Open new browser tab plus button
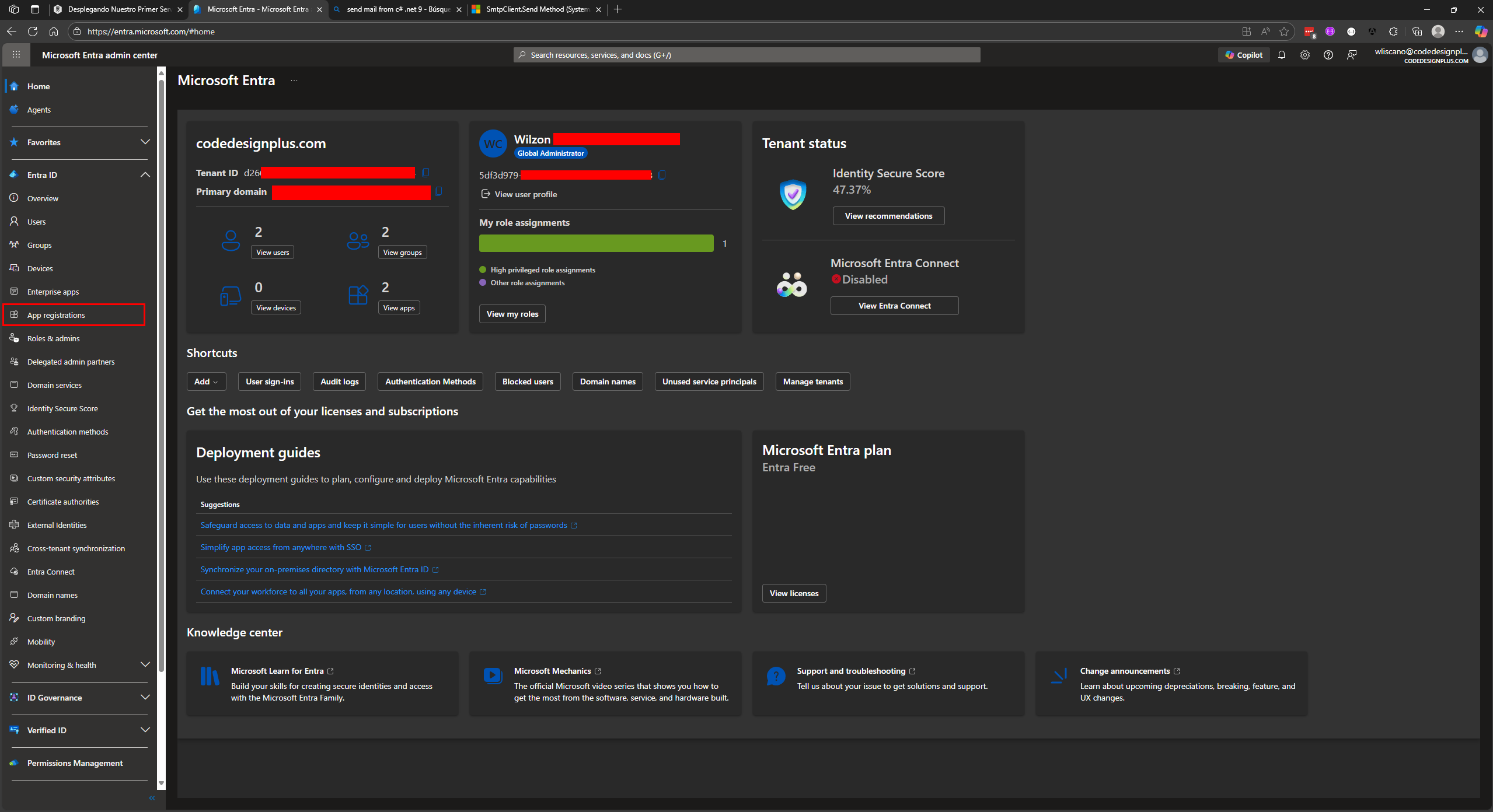This screenshot has width=1493, height=812. click(x=618, y=9)
